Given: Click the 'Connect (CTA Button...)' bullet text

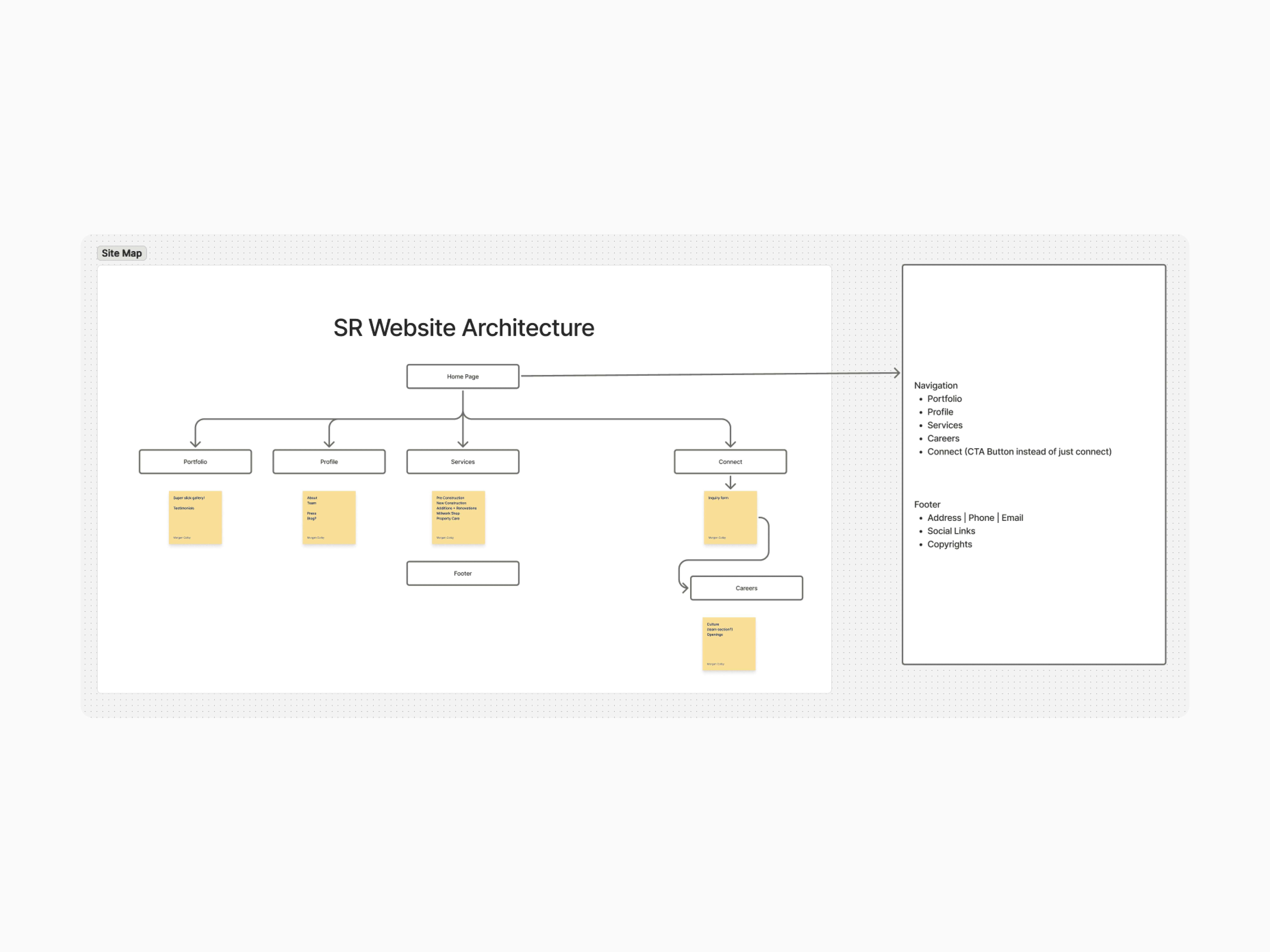Looking at the screenshot, I should pyautogui.click(x=1019, y=452).
